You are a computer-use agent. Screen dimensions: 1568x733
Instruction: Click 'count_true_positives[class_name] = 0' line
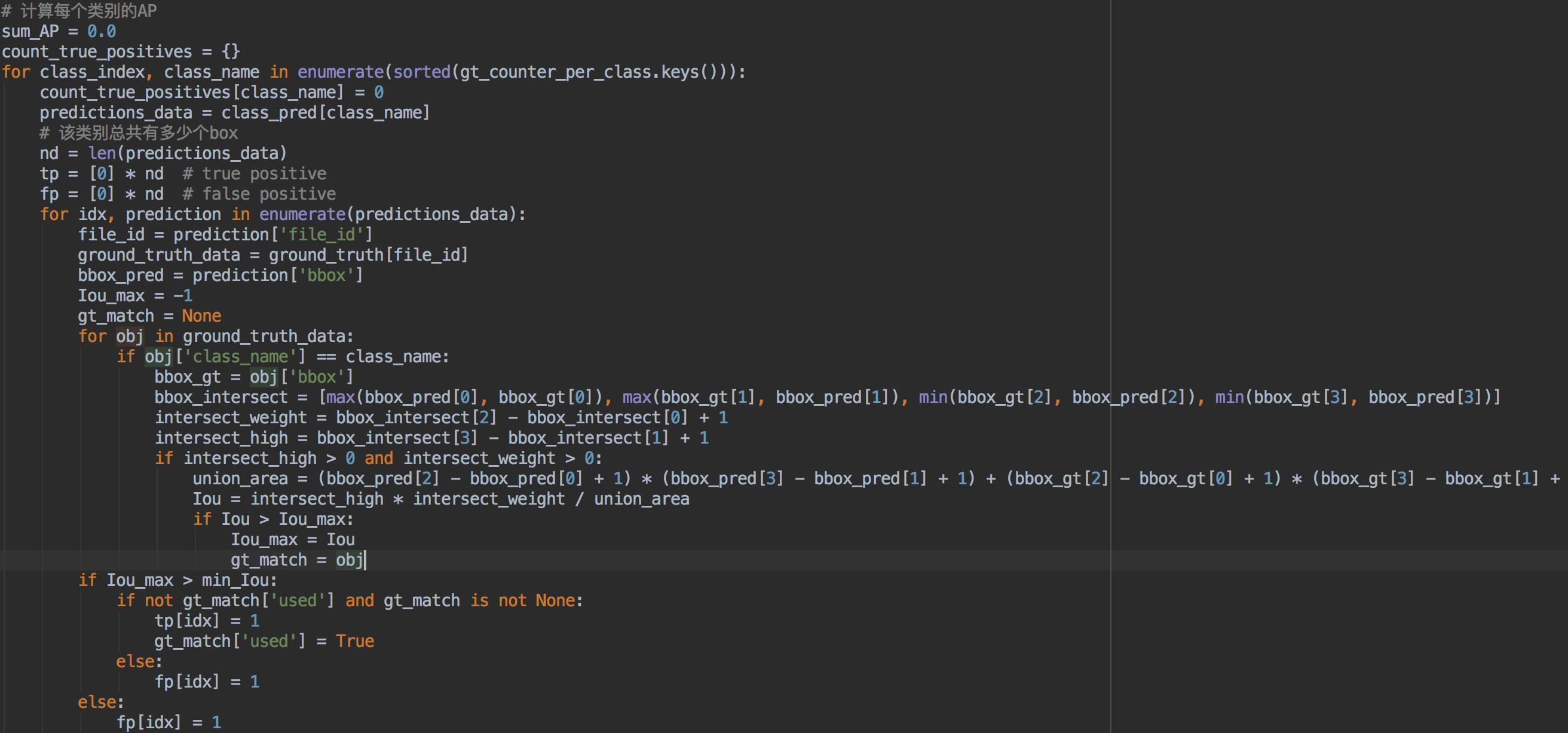[211, 92]
